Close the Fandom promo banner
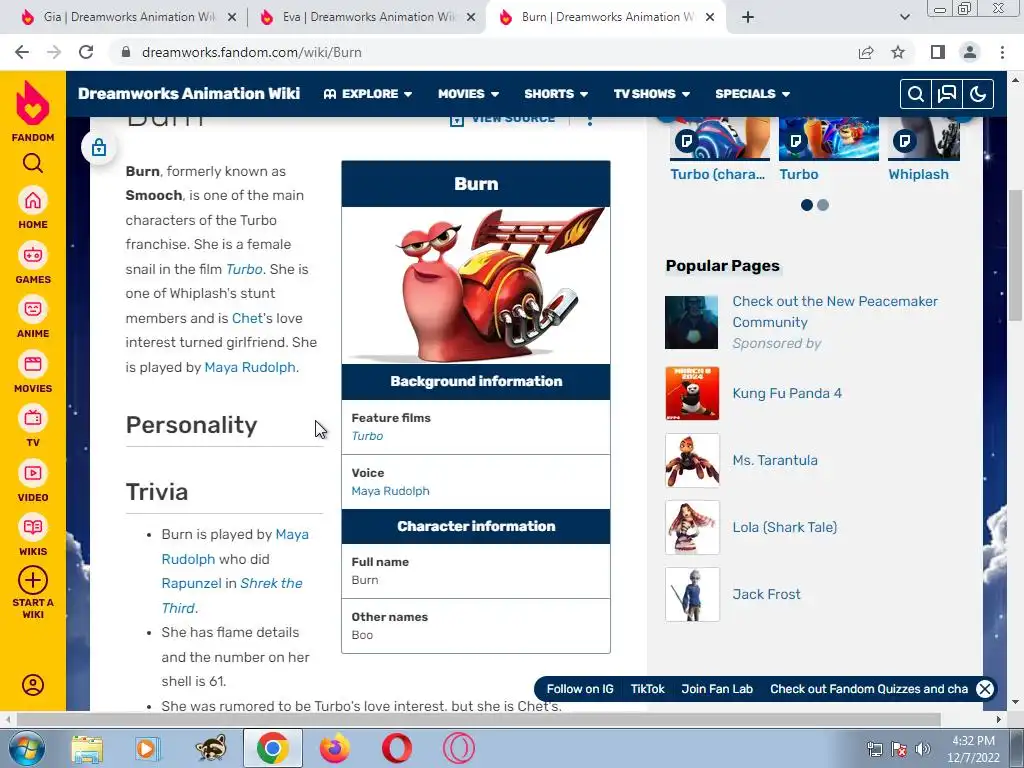This screenshot has width=1024, height=768. (985, 689)
